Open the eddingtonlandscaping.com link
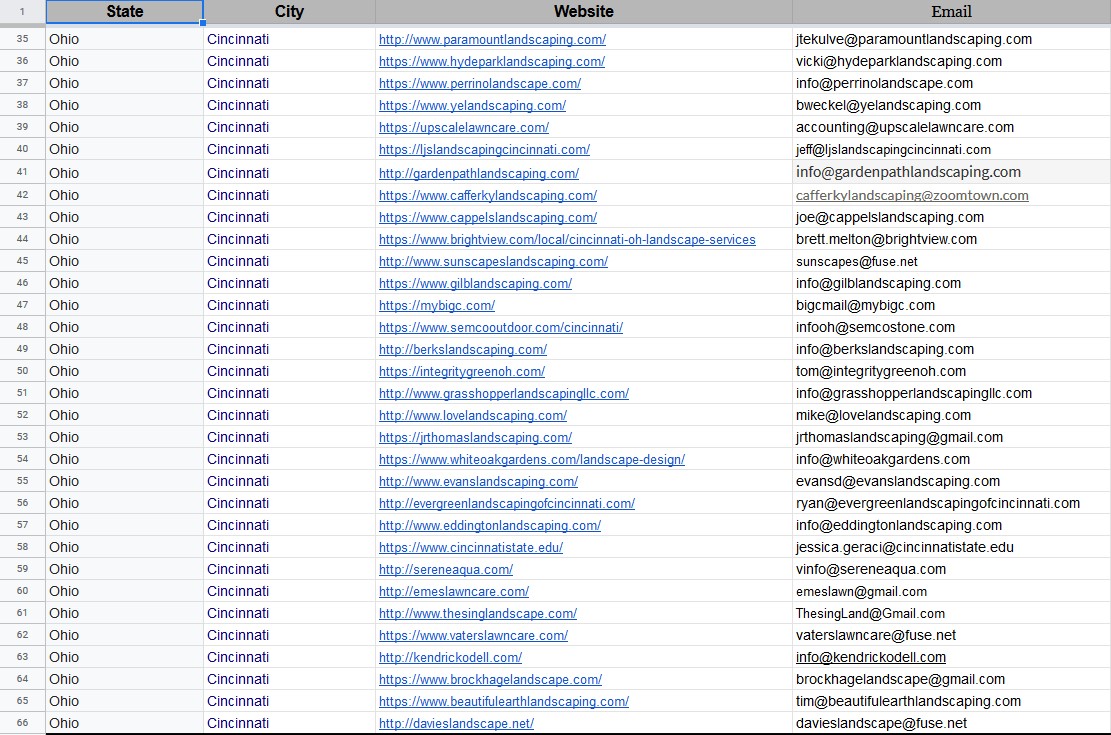 click(x=490, y=525)
